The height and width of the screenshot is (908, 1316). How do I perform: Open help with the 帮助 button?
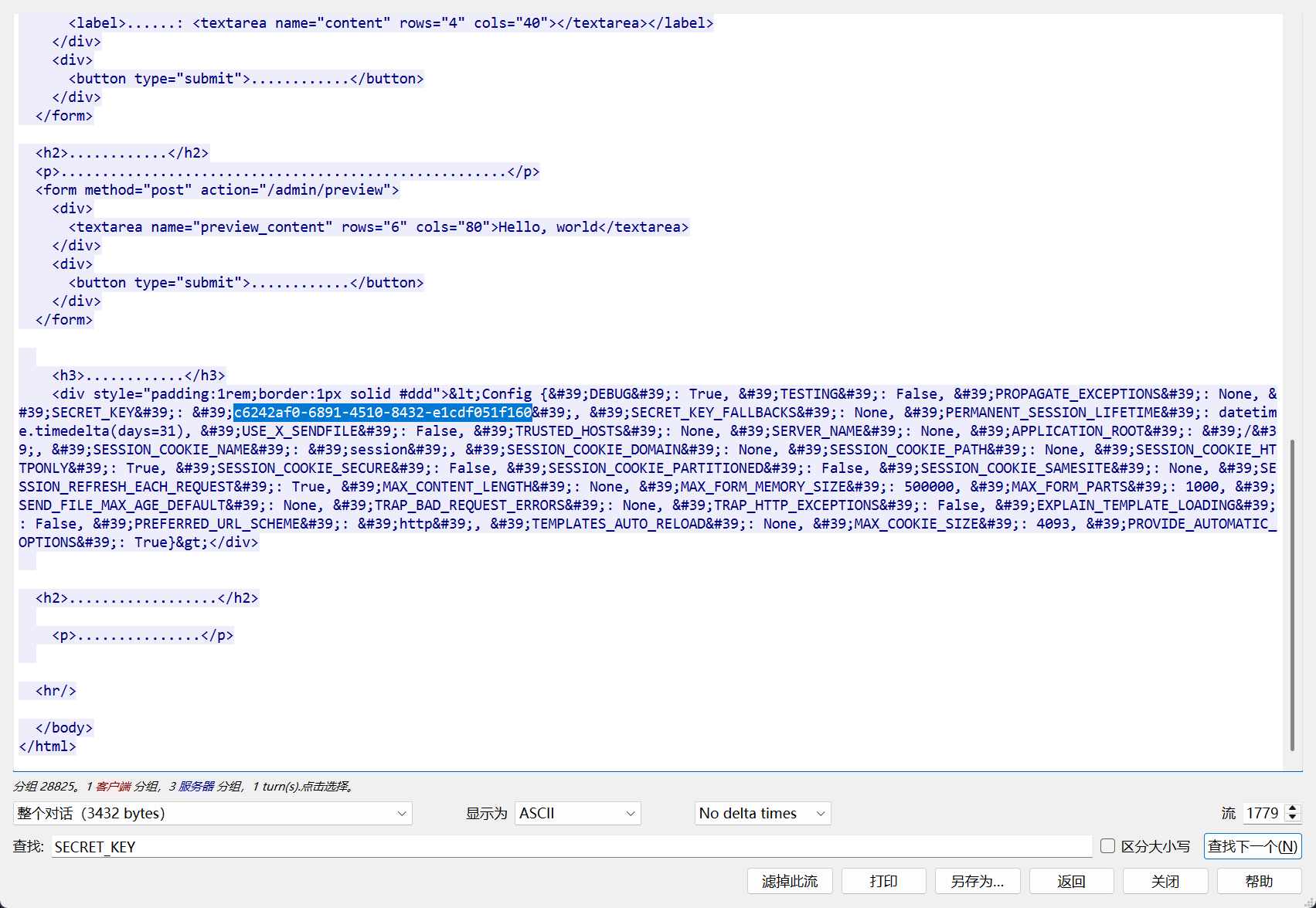coord(1259,881)
